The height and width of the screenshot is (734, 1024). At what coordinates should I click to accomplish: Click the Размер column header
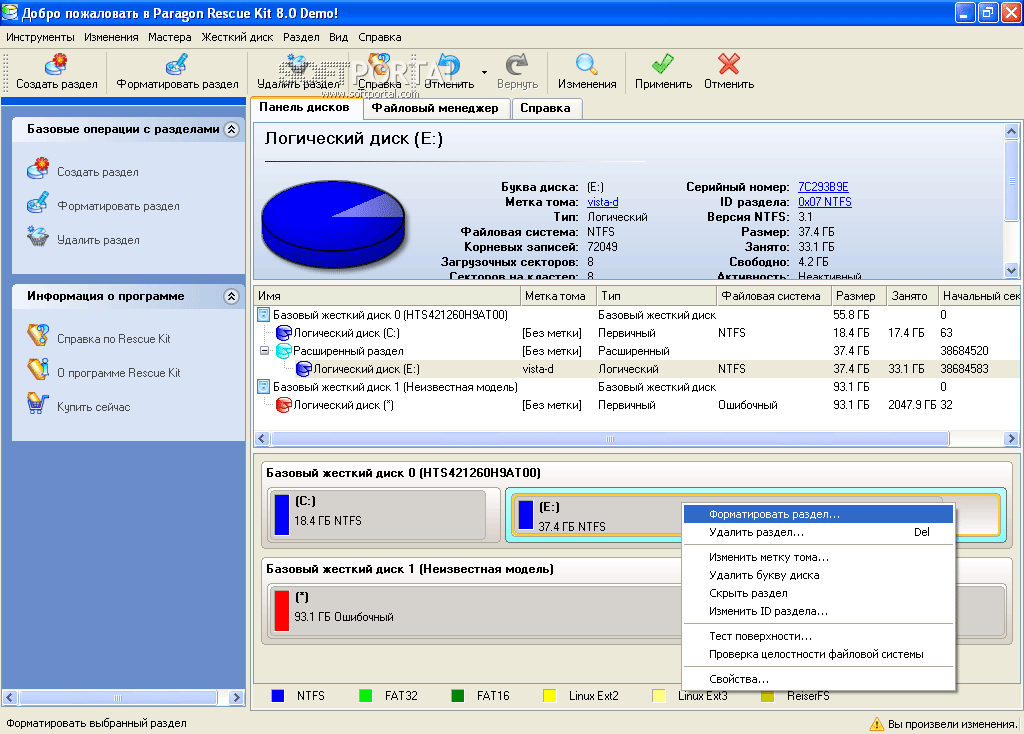858,296
